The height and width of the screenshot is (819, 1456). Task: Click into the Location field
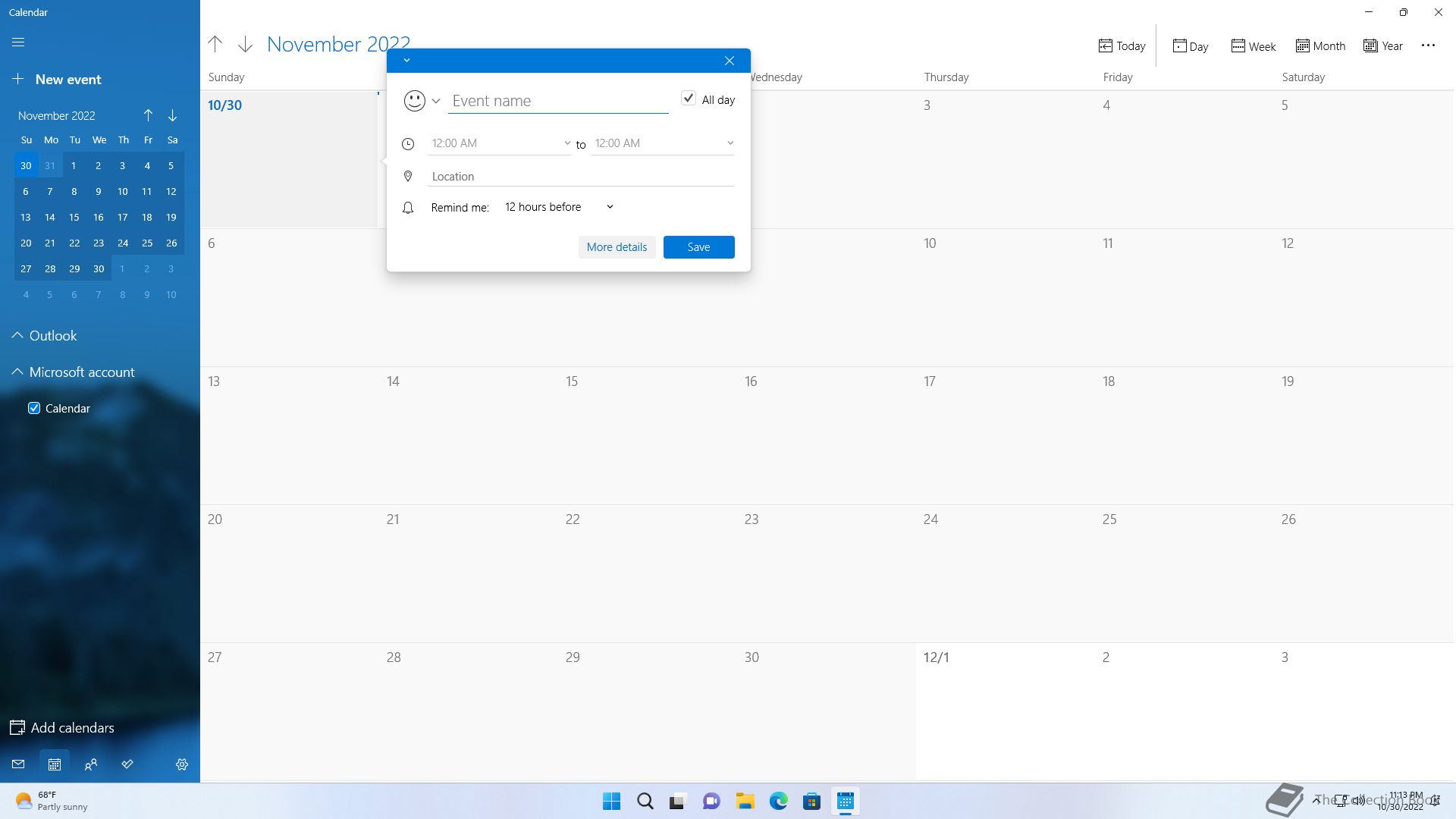pos(581,176)
